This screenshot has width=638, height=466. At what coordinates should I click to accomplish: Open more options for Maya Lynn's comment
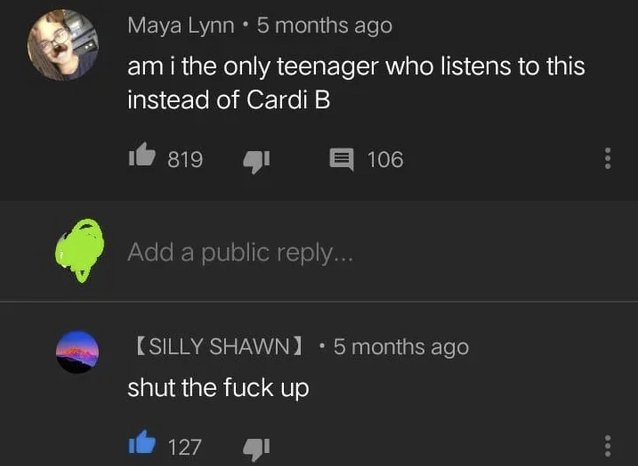[607, 158]
